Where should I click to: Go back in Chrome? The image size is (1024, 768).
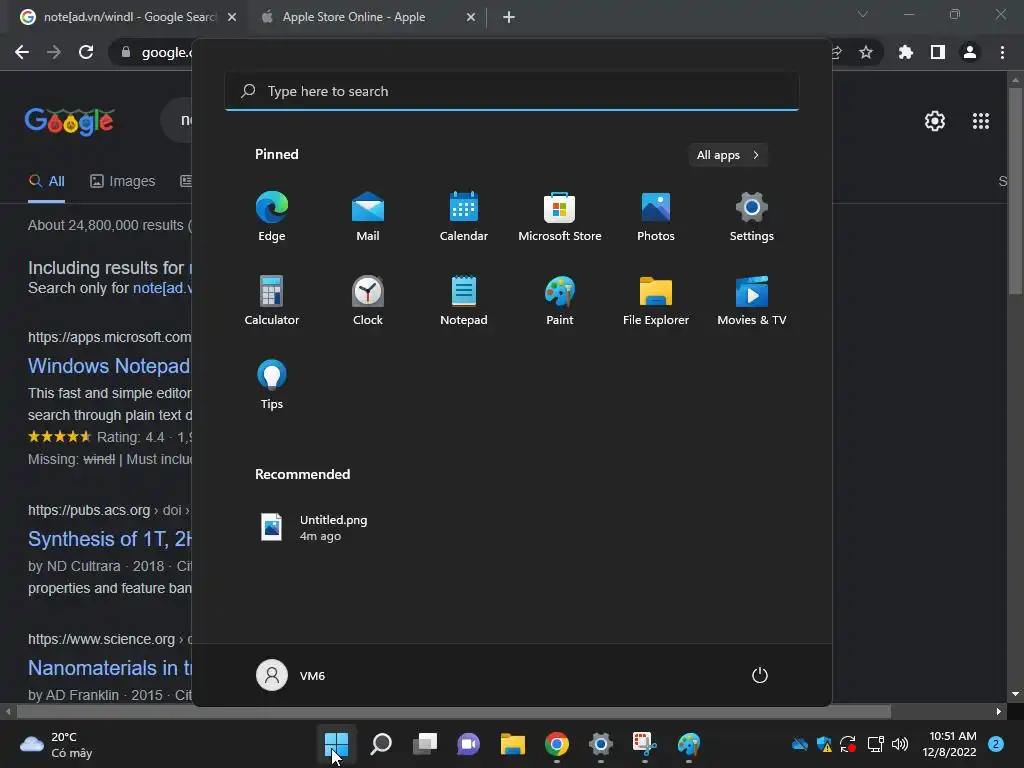coord(22,52)
